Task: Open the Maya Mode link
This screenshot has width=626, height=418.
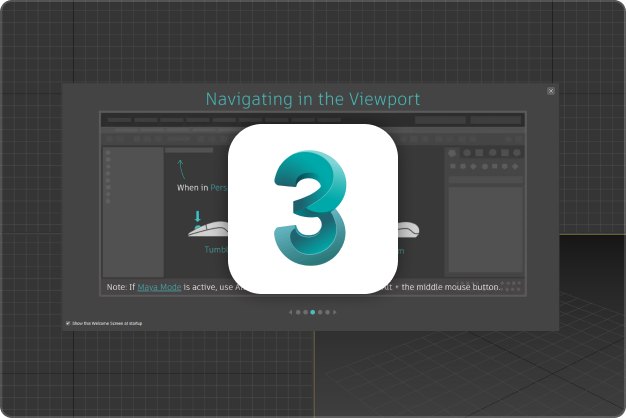Action: [159, 287]
